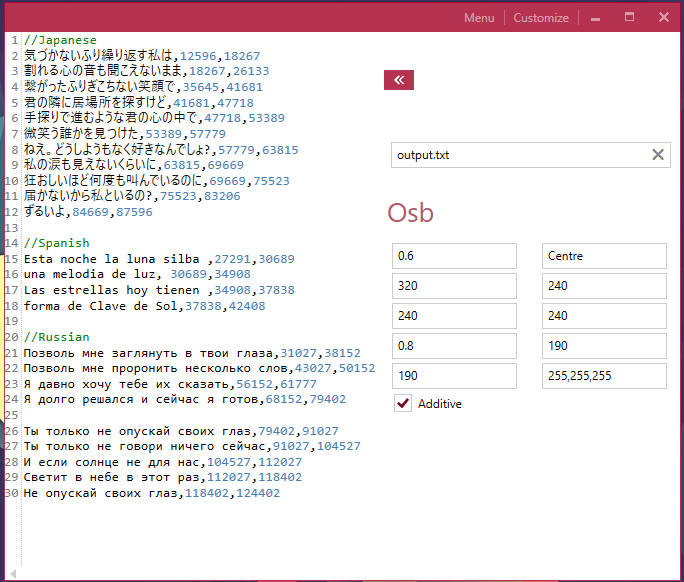Screen dimensions: 684x582
Task: Maximize the editor window
Action: click(629, 17)
